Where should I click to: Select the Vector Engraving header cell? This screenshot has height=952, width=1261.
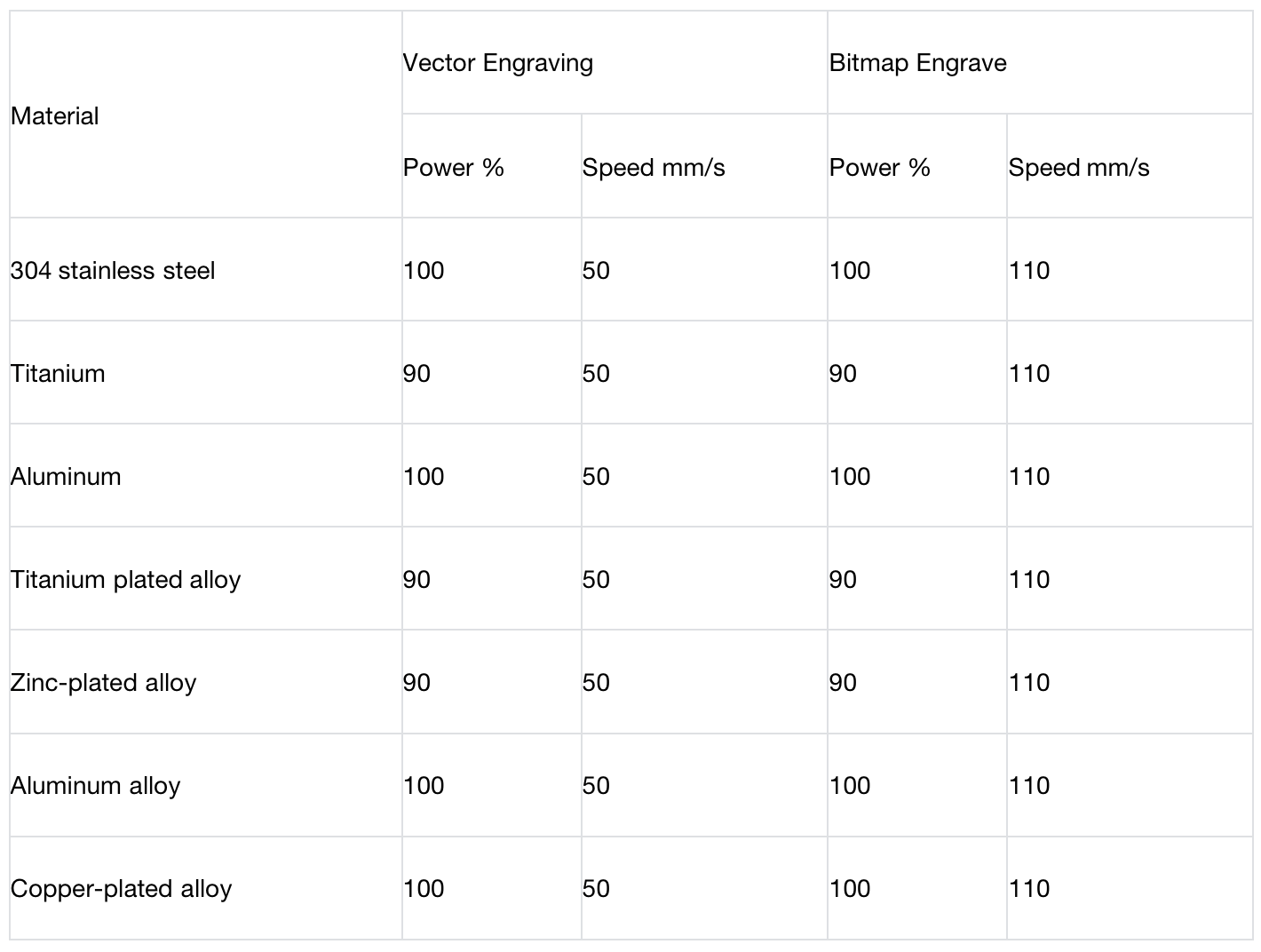tap(498, 63)
